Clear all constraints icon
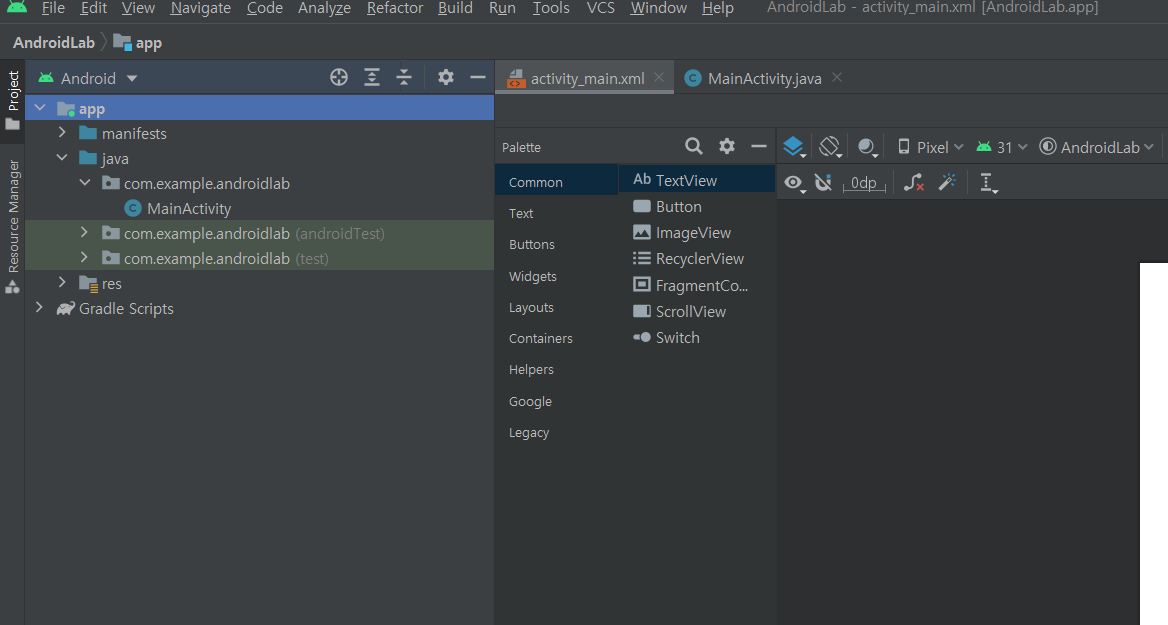The image size is (1168, 625). pyautogui.click(x=914, y=183)
